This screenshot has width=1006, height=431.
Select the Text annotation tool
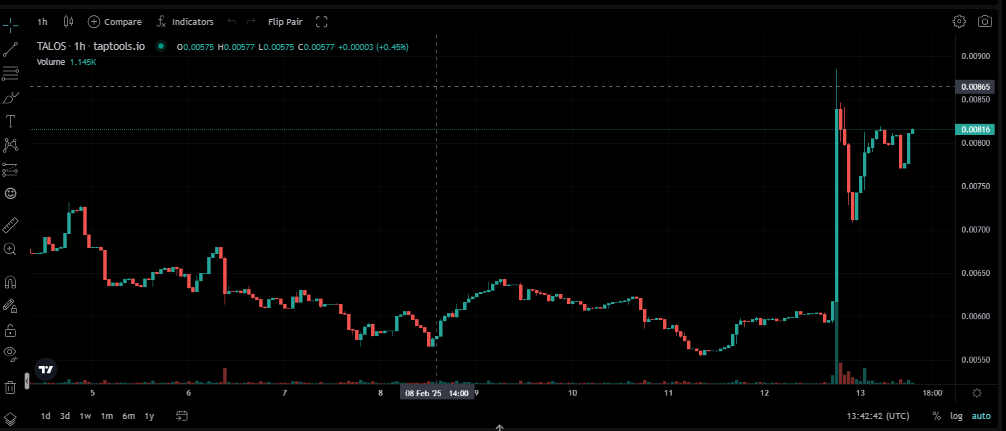(10, 122)
